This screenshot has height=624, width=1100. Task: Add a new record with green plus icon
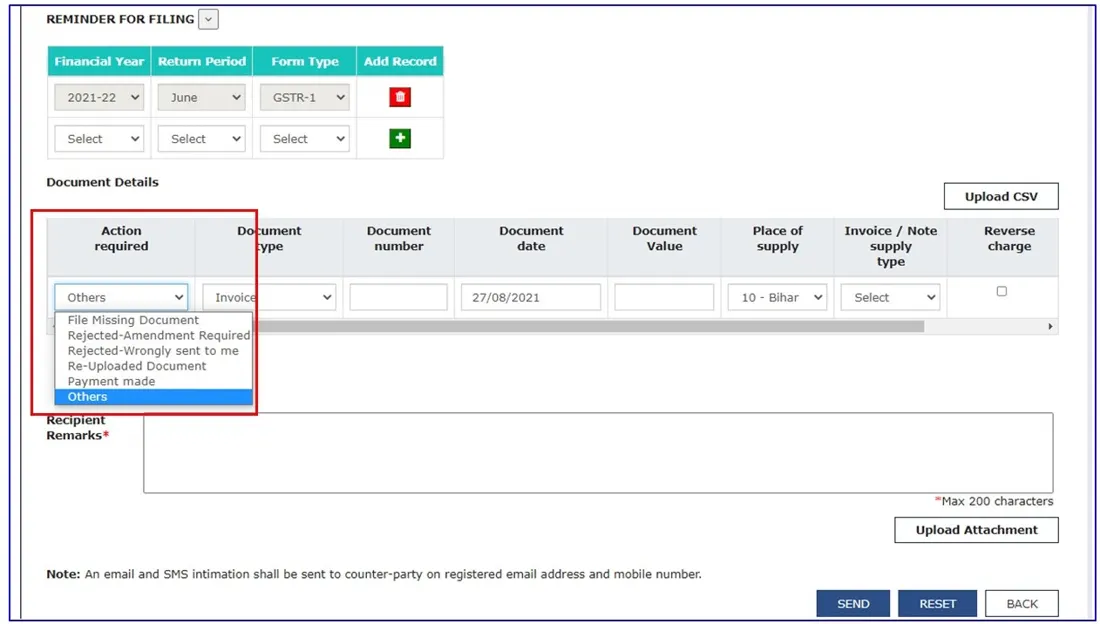pos(400,138)
